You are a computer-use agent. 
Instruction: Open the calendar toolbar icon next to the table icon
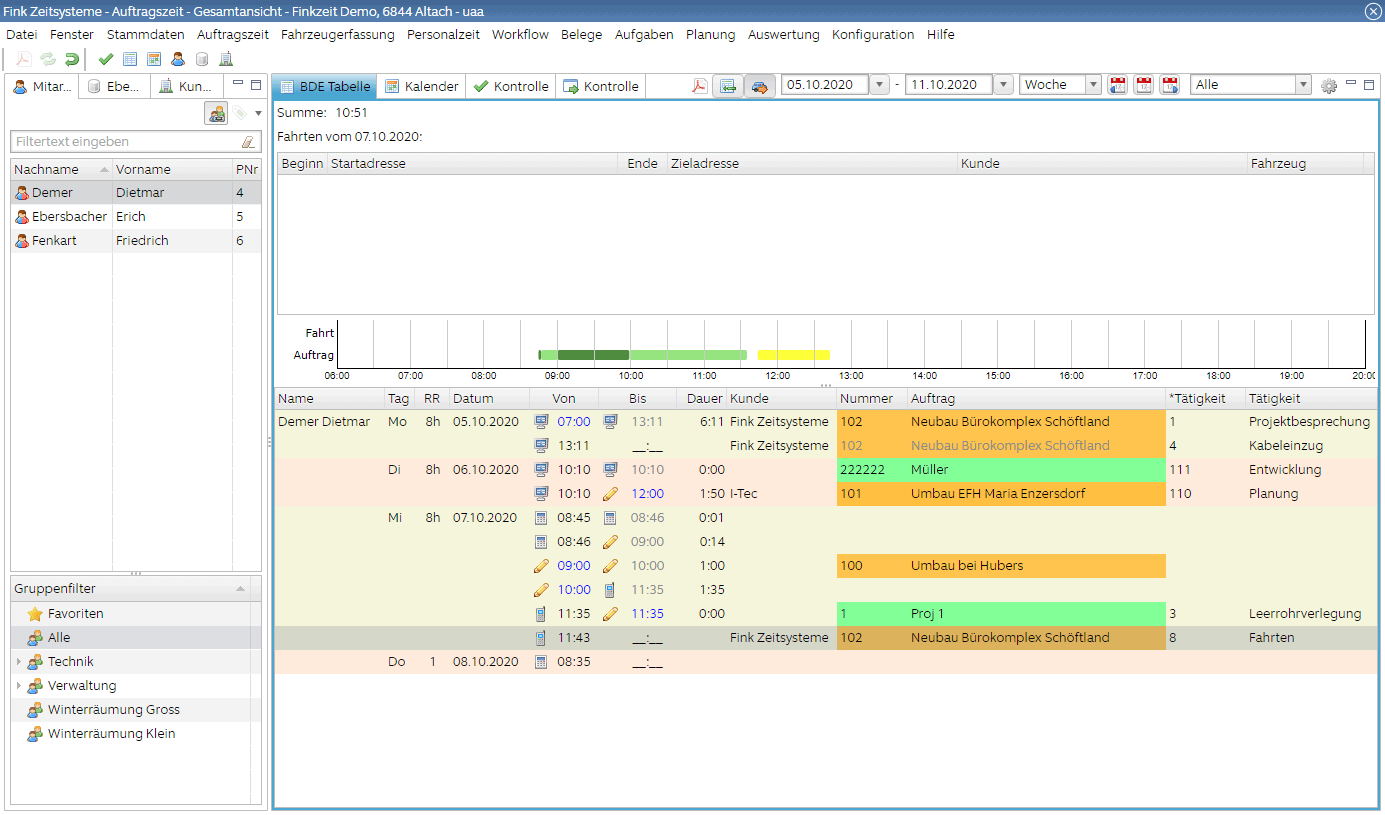click(x=154, y=59)
